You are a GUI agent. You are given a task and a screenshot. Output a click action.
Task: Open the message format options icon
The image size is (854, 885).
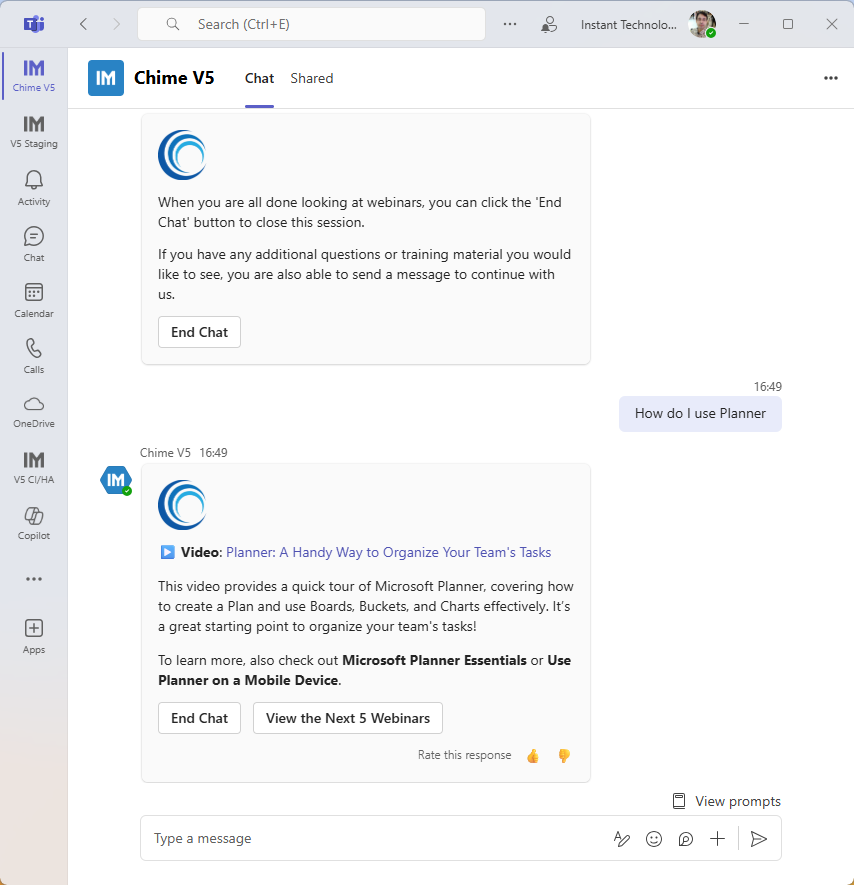pos(621,839)
